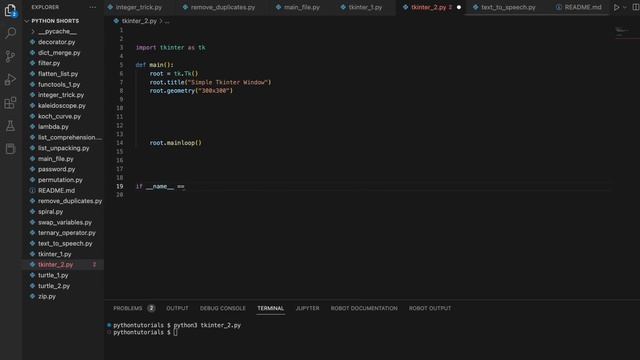
Task: Click tkinter_2.py in the breadcrumb
Action: [139, 21]
